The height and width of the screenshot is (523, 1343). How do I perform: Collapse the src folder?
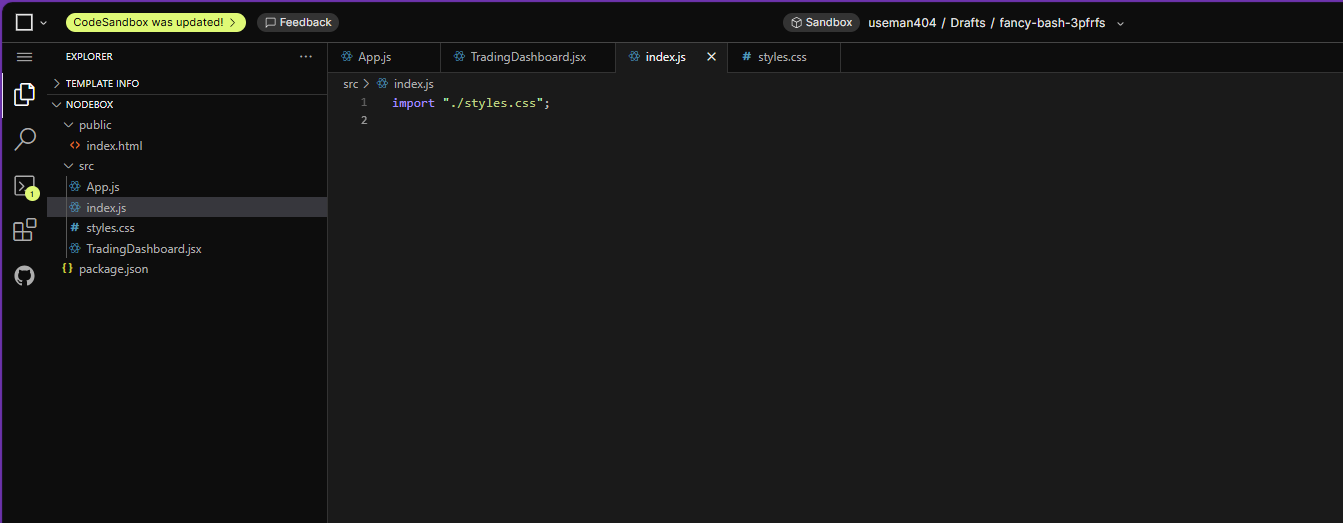click(x=187, y=166)
